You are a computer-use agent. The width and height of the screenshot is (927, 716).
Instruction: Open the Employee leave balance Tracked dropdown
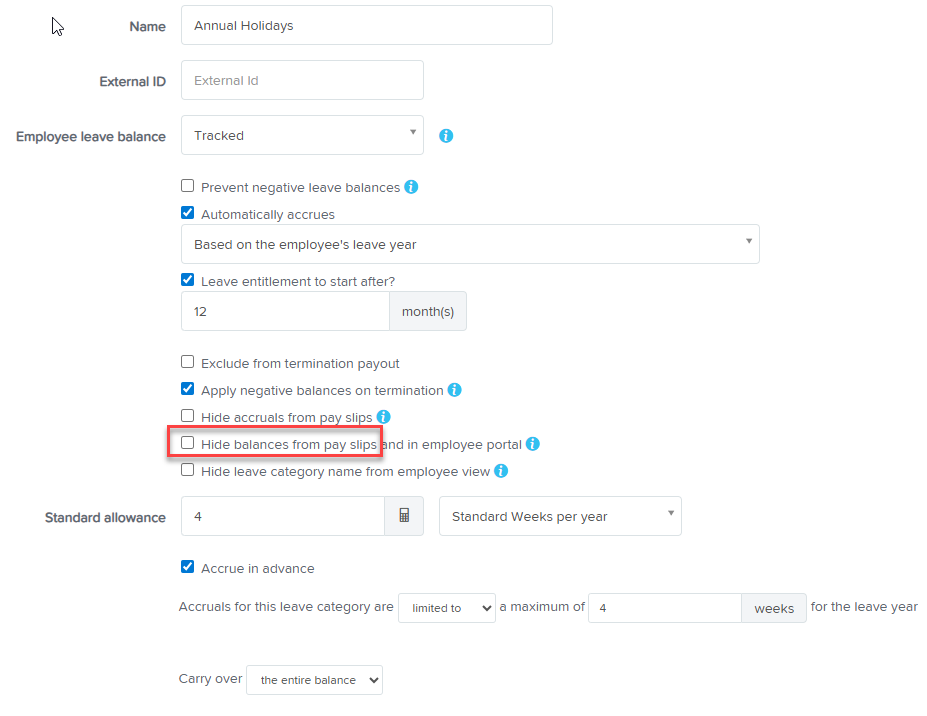tap(302, 135)
